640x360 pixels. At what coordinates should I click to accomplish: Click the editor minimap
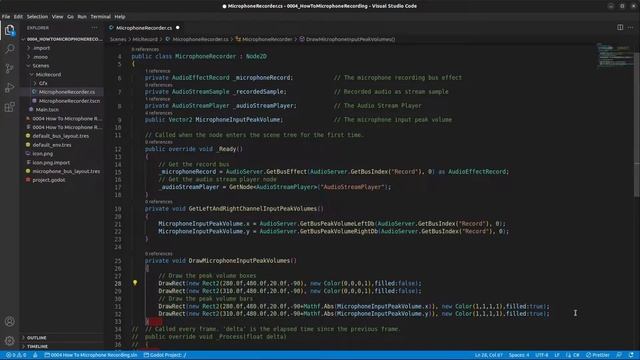[x=614, y=55]
